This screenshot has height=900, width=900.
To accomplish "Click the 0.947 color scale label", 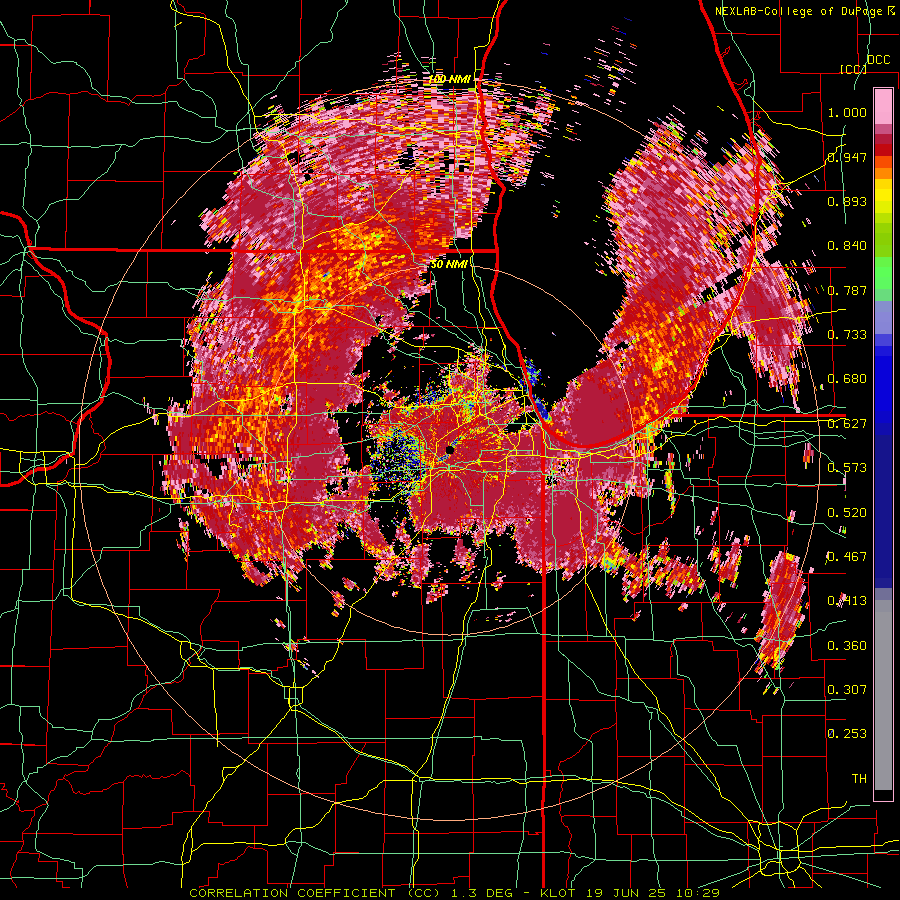I will (x=847, y=157).
